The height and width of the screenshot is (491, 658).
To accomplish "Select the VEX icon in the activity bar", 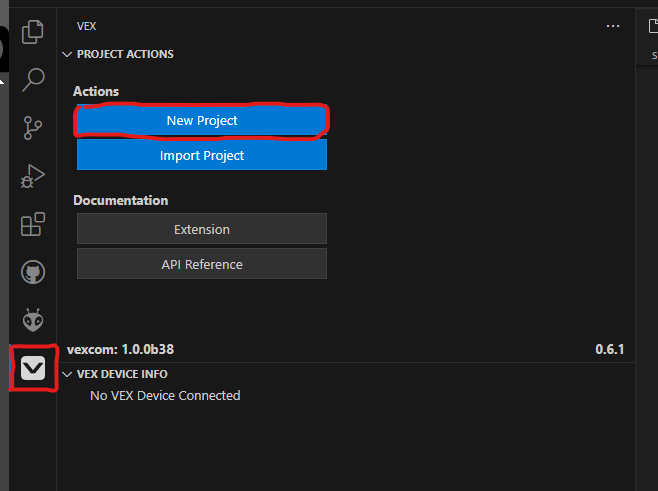I will (33, 368).
